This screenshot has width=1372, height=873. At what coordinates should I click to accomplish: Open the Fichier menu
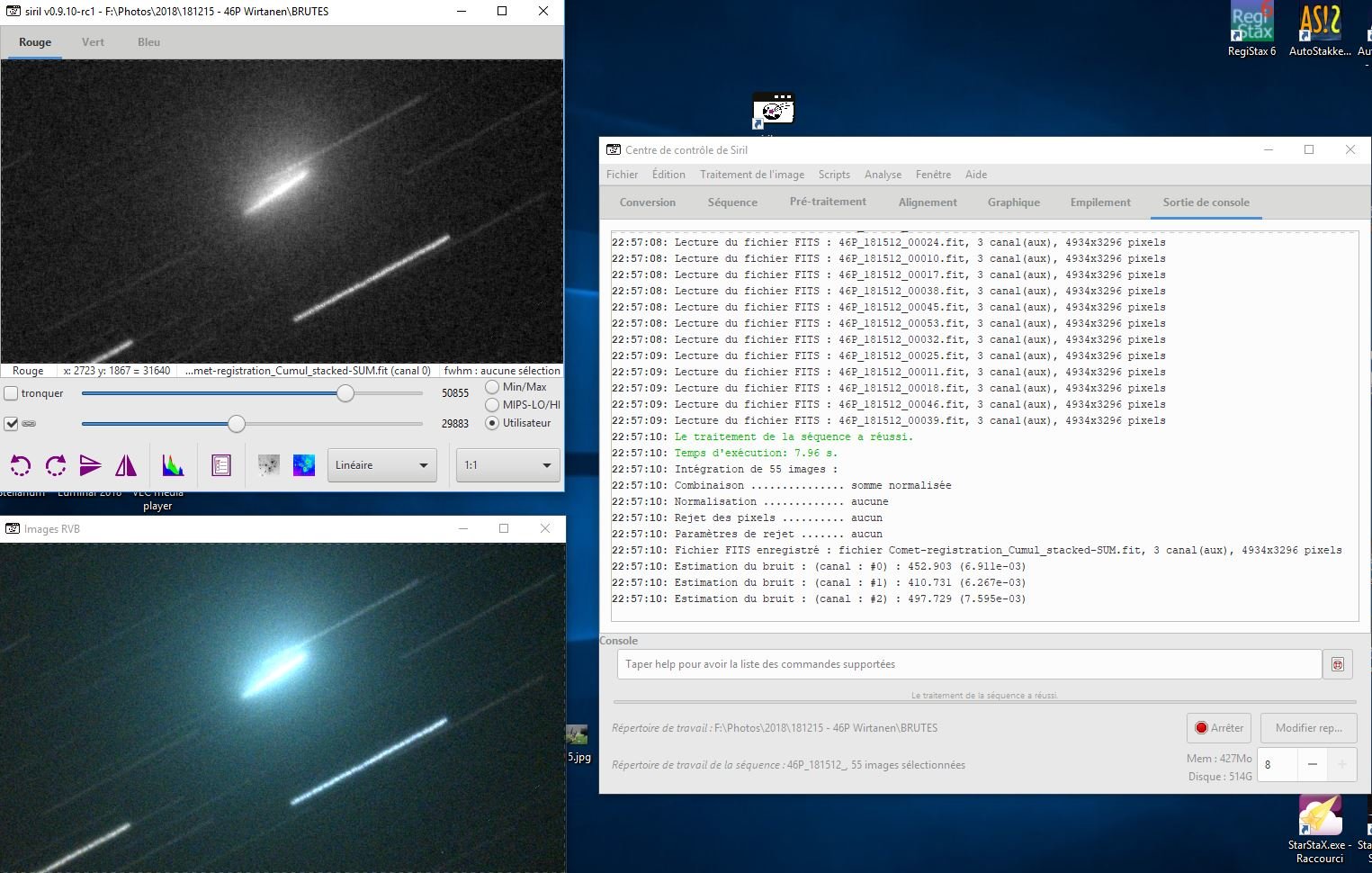click(622, 175)
